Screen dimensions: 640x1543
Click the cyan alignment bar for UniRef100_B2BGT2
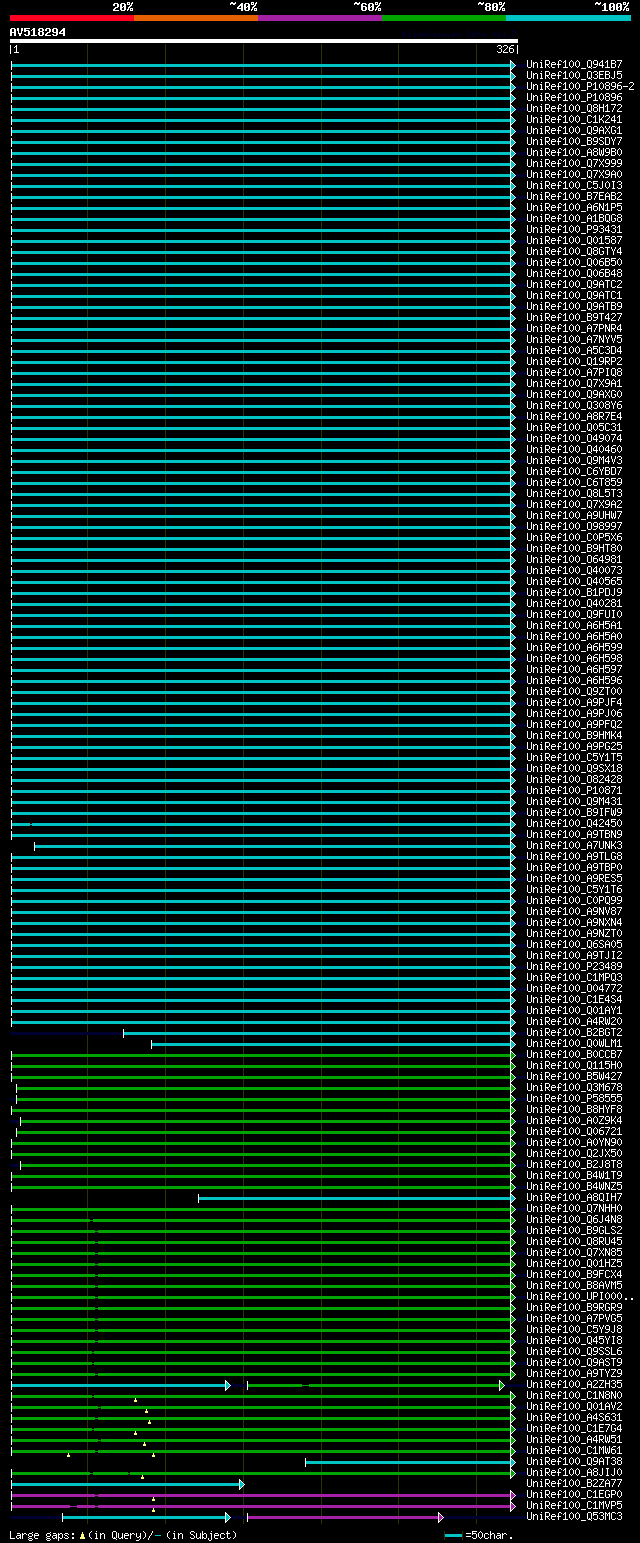(320, 1033)
